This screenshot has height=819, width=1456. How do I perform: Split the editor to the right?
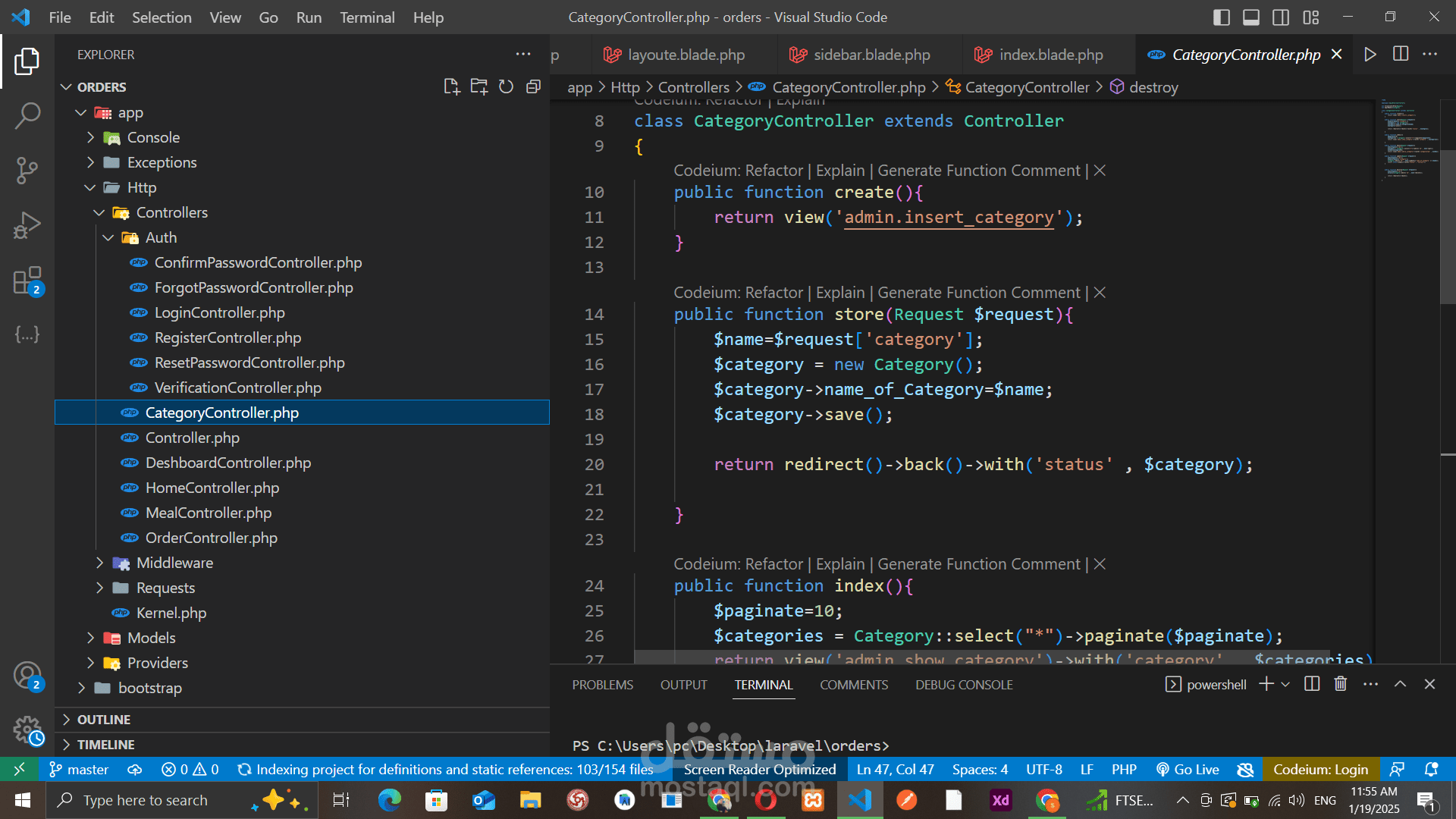[1401, 55]
